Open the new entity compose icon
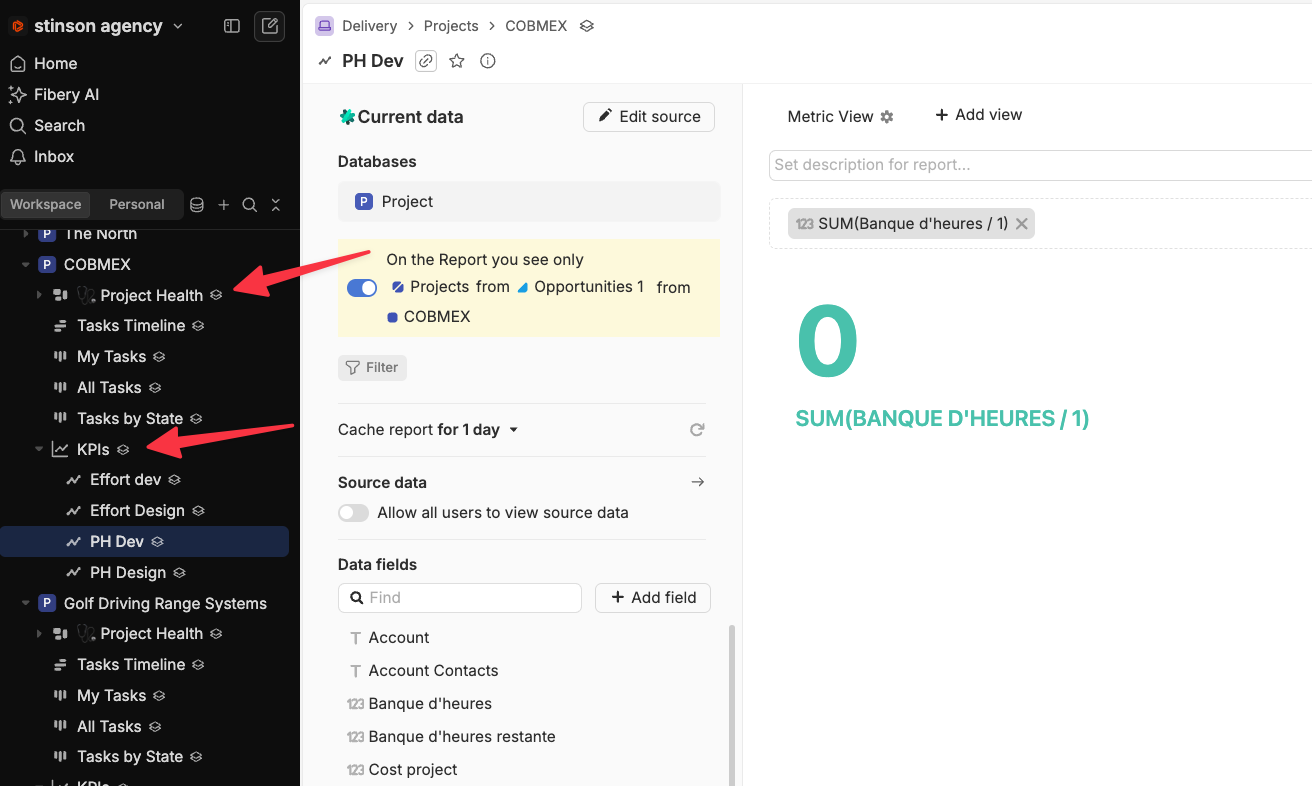Viewport: 1312px width, 786px height. 270,26
